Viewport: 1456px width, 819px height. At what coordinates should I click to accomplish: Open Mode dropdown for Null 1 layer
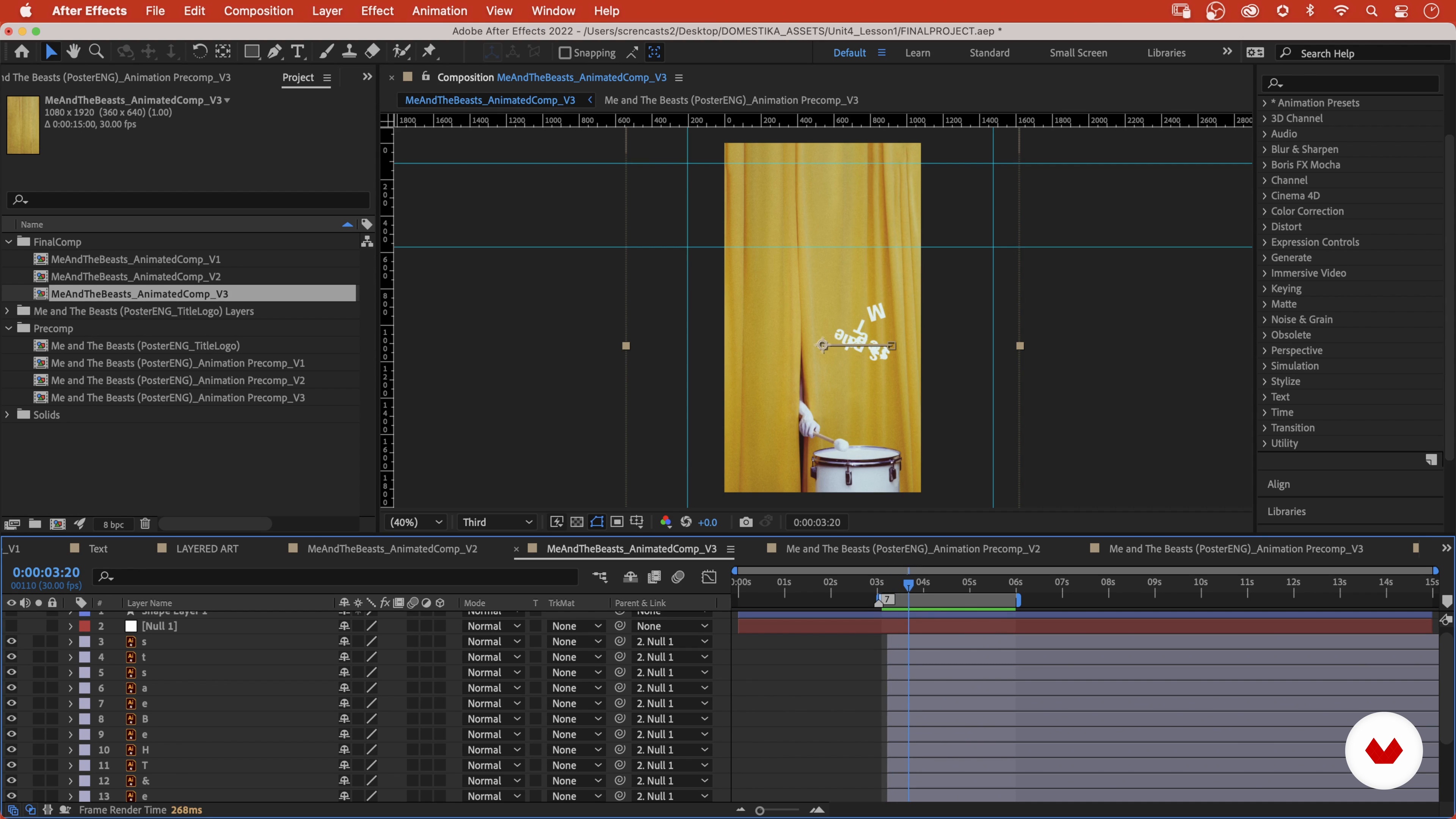coord(493,626)
